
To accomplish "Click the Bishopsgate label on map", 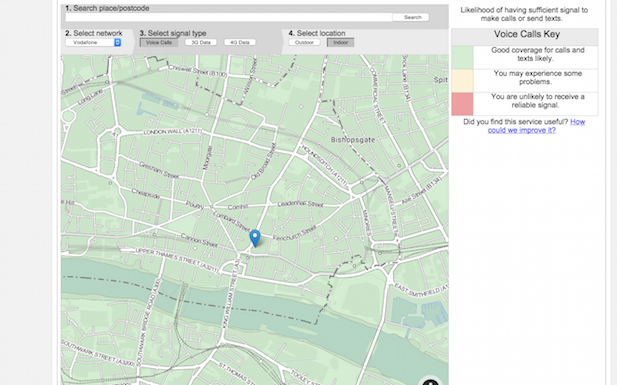I will (x=353, y=140).
